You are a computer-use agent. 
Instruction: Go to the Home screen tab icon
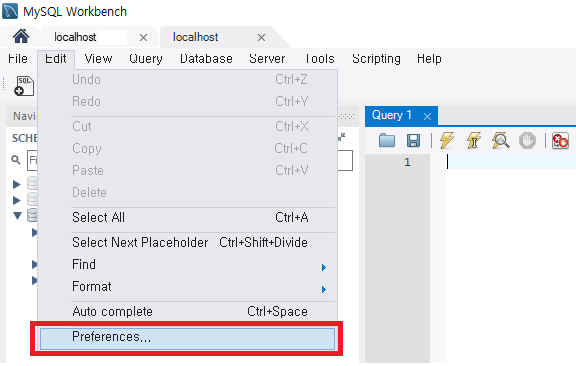tap(21, 36)
